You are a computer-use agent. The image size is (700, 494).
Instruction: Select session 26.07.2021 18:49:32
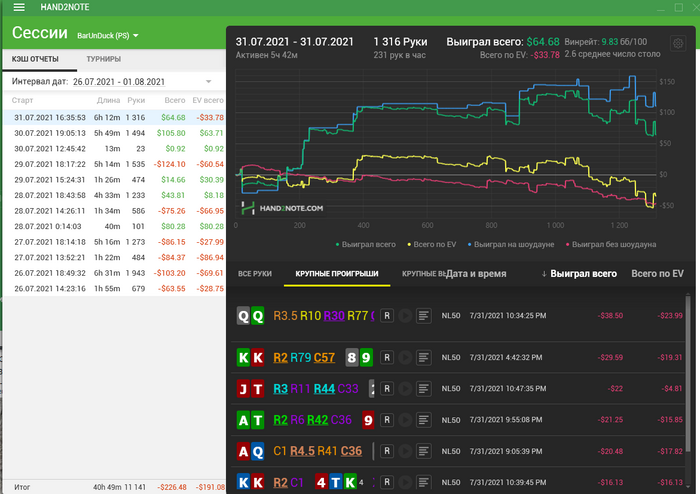click(114, 273)
